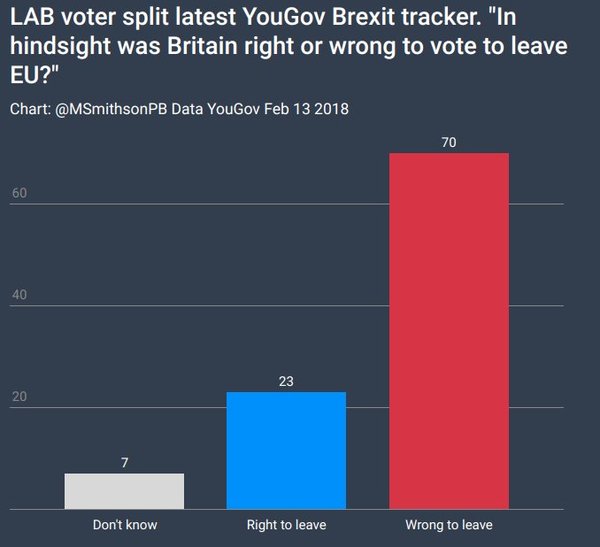
Task: Click the value label 70 above red bar
Action: (448, 143)
